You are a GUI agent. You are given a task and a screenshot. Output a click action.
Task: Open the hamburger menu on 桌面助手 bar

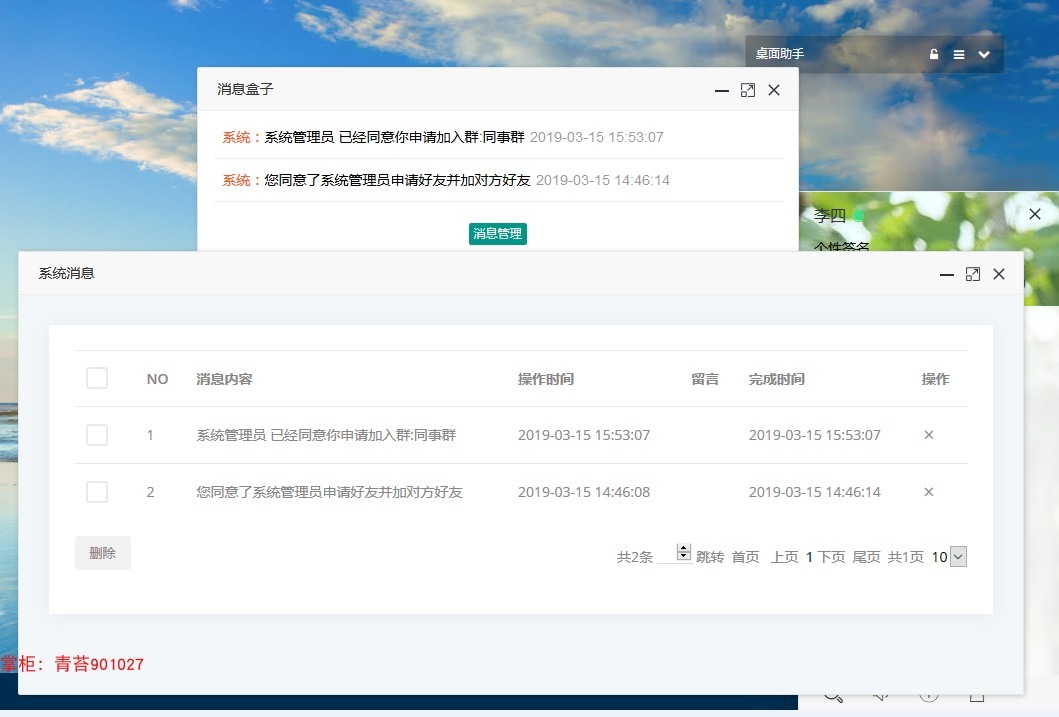[x=958, y=55]
